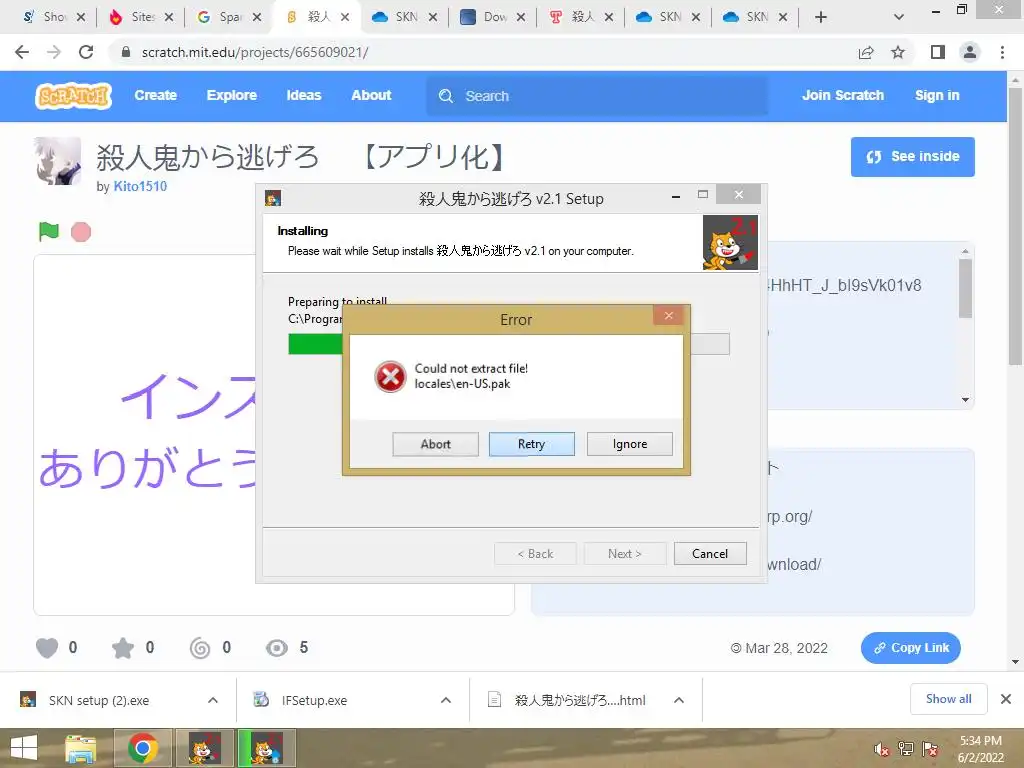Click the Kito1510 avatar thumbnail

click(x=57, y=161)
